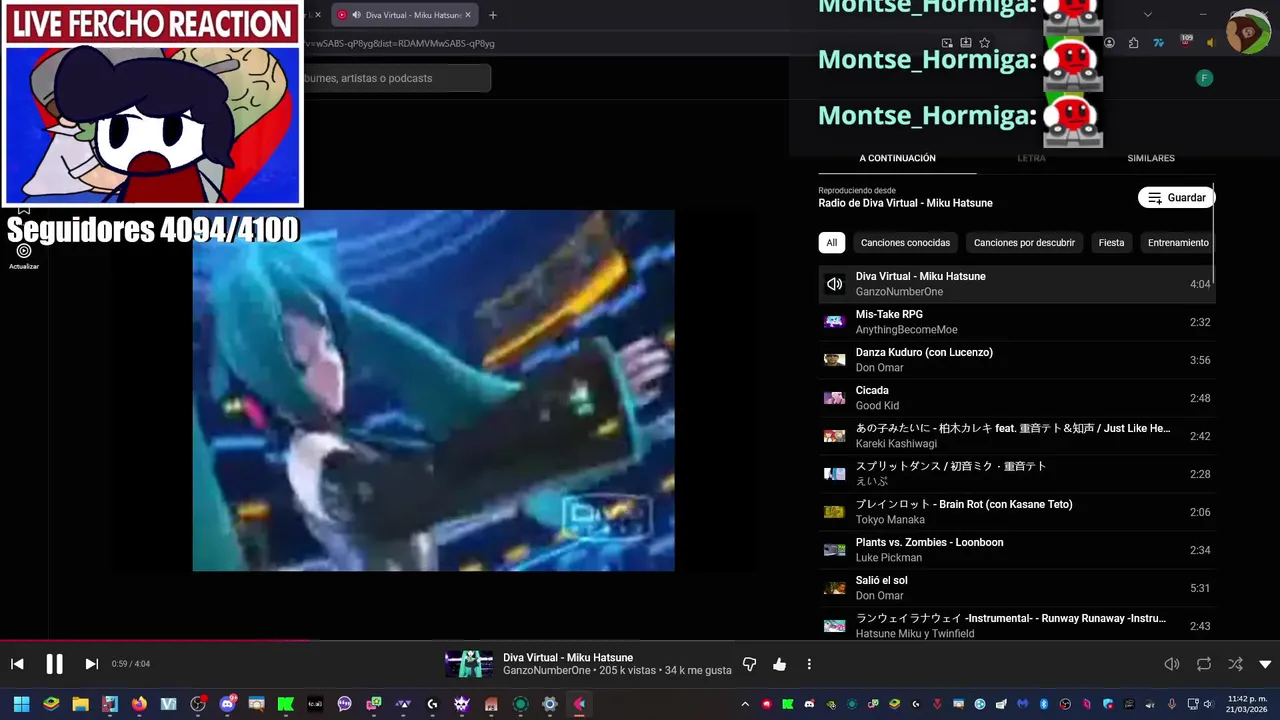Expand the browser tab list chevron
Image resolution: width=1280 pixels, height=720 pixels.
coord(1147,15)
